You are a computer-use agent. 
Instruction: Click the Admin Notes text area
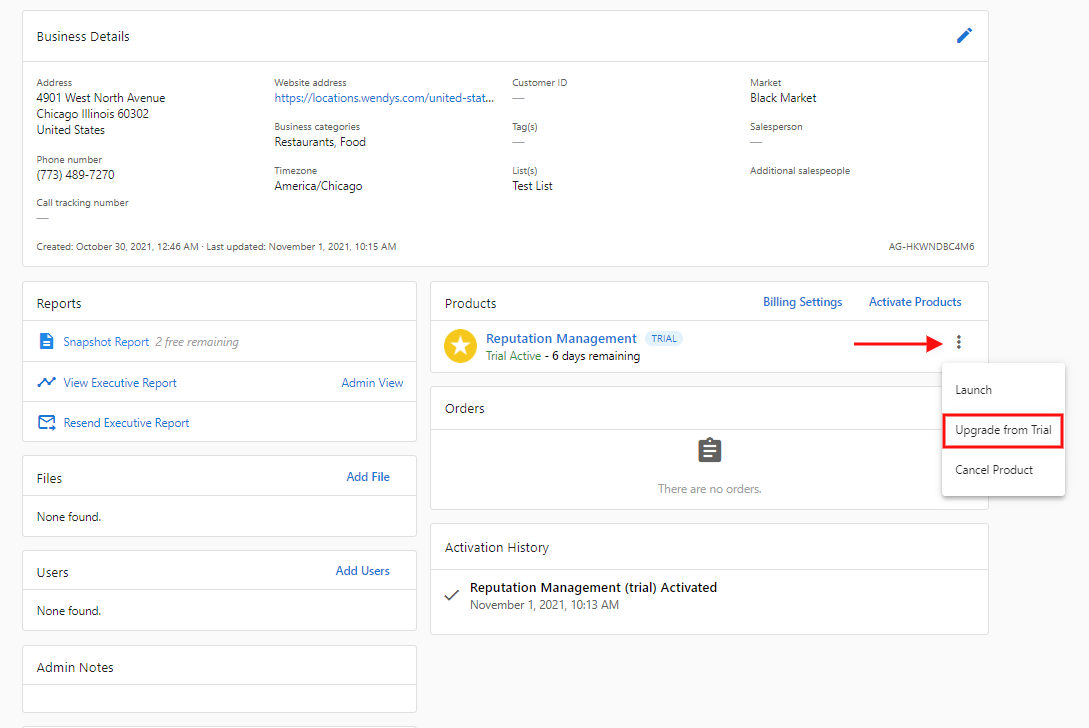pos(219,698)
